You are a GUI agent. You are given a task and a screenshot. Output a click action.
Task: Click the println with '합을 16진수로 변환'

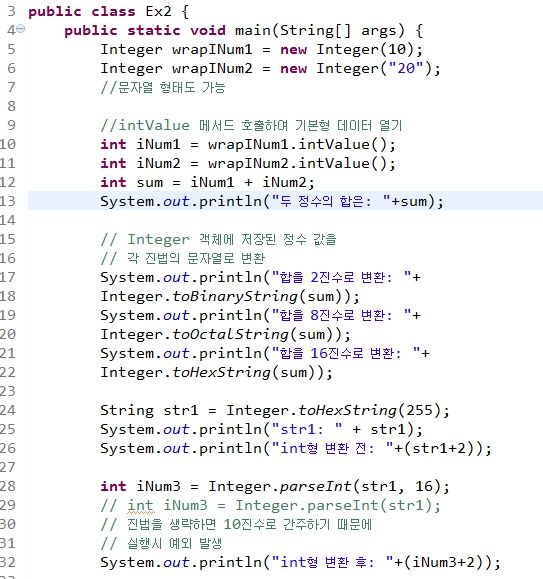pos(265,353)
